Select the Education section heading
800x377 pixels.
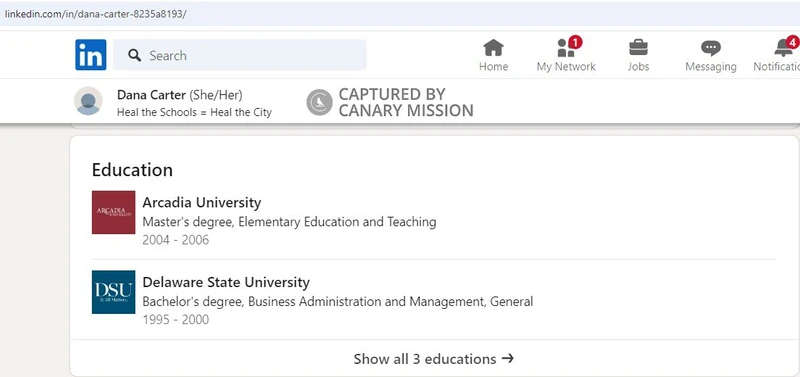coord(132,170)
